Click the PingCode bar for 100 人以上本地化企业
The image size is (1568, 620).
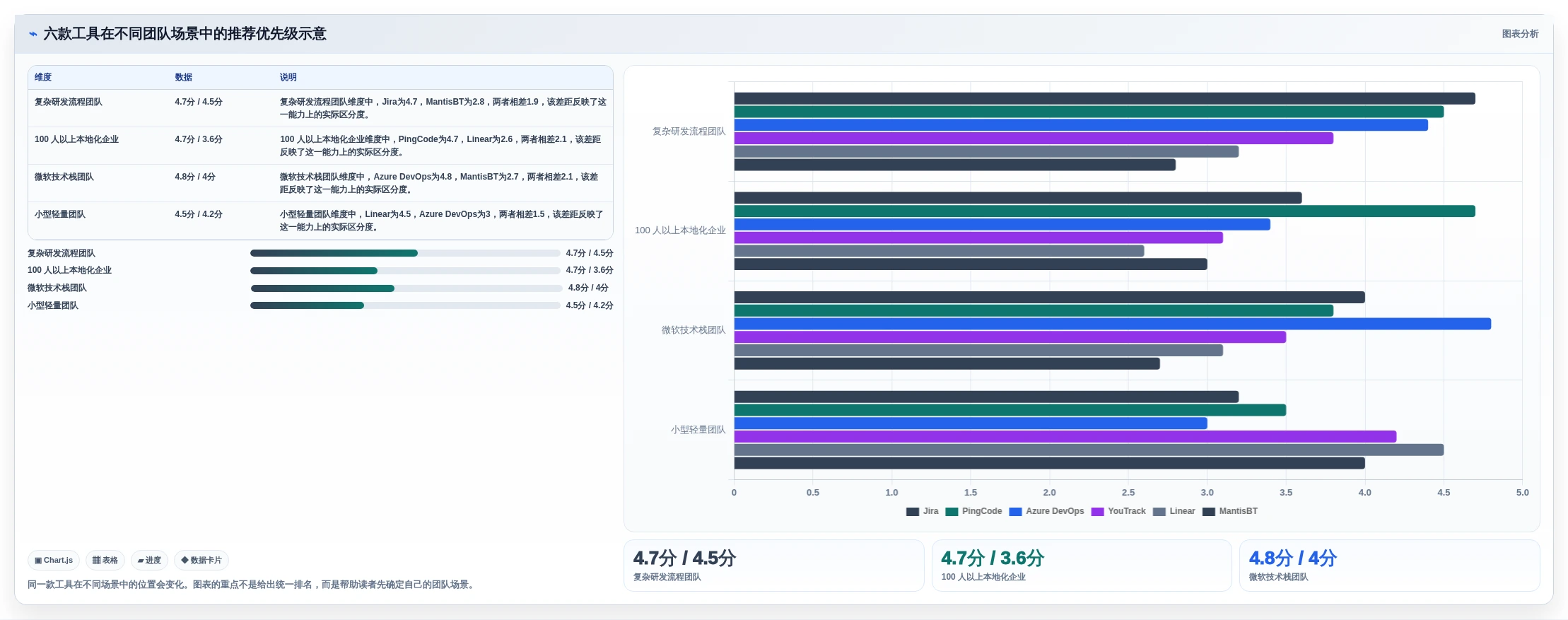click(1104, 211)
